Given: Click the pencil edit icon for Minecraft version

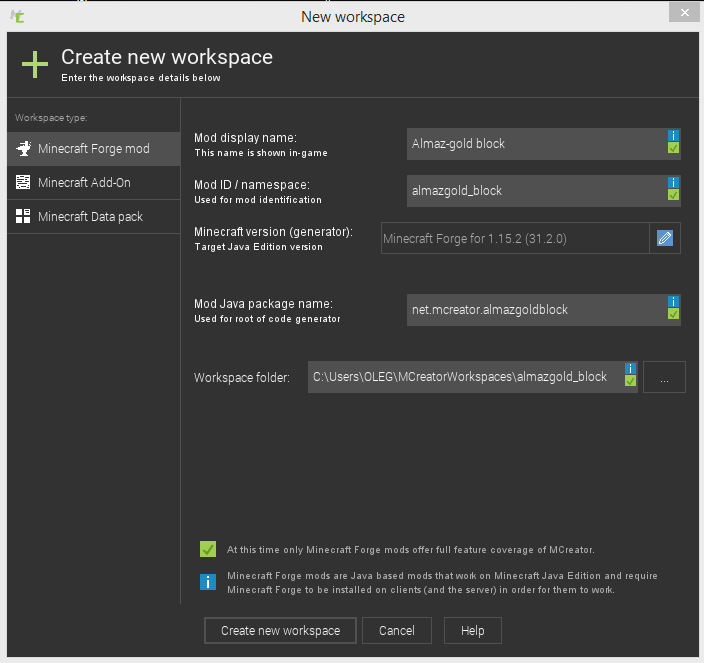Looking at the screenshot, I should click(x=664, y=238).
